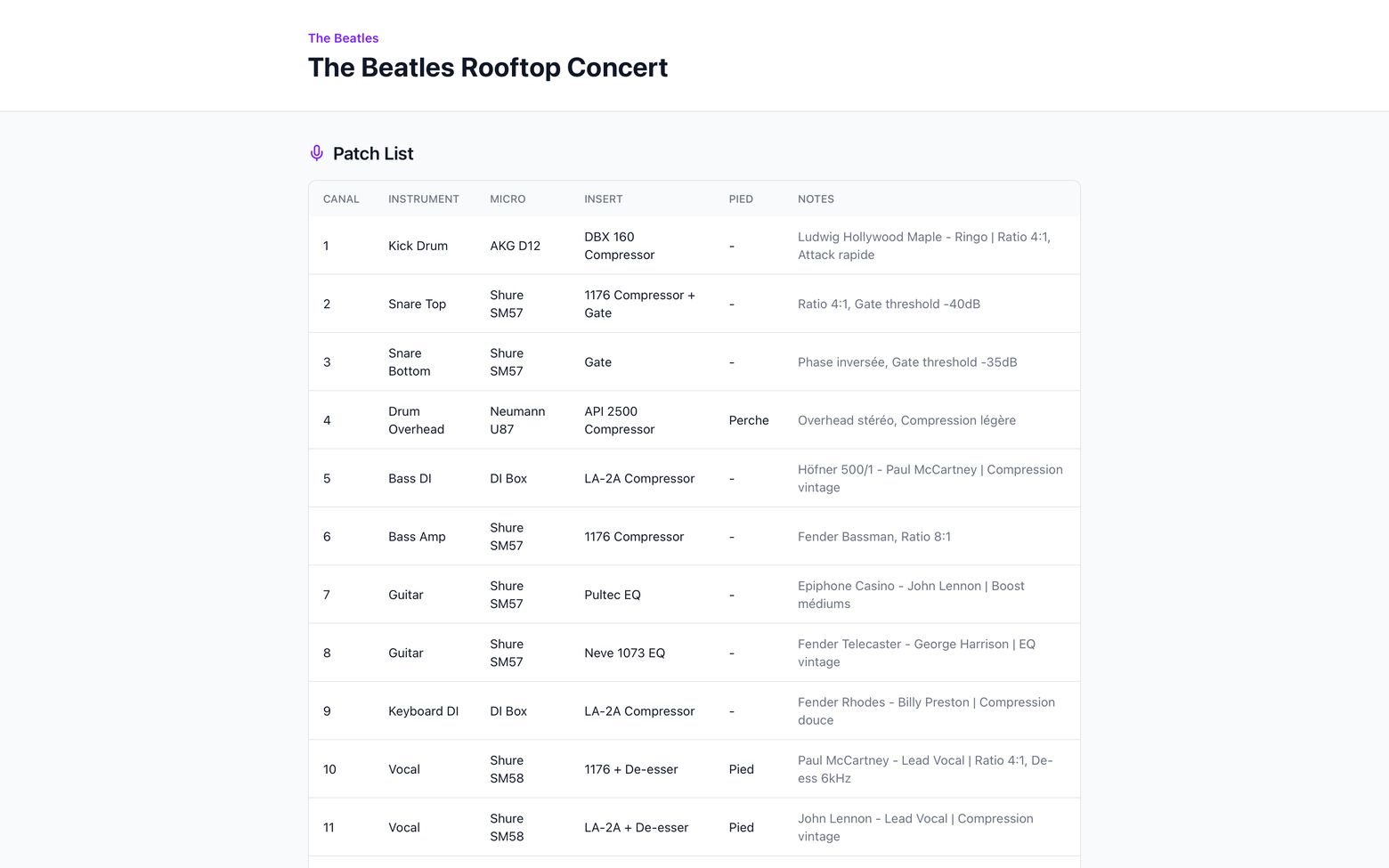
Task: Click the INSERT column header
Action: click(604, 199)
